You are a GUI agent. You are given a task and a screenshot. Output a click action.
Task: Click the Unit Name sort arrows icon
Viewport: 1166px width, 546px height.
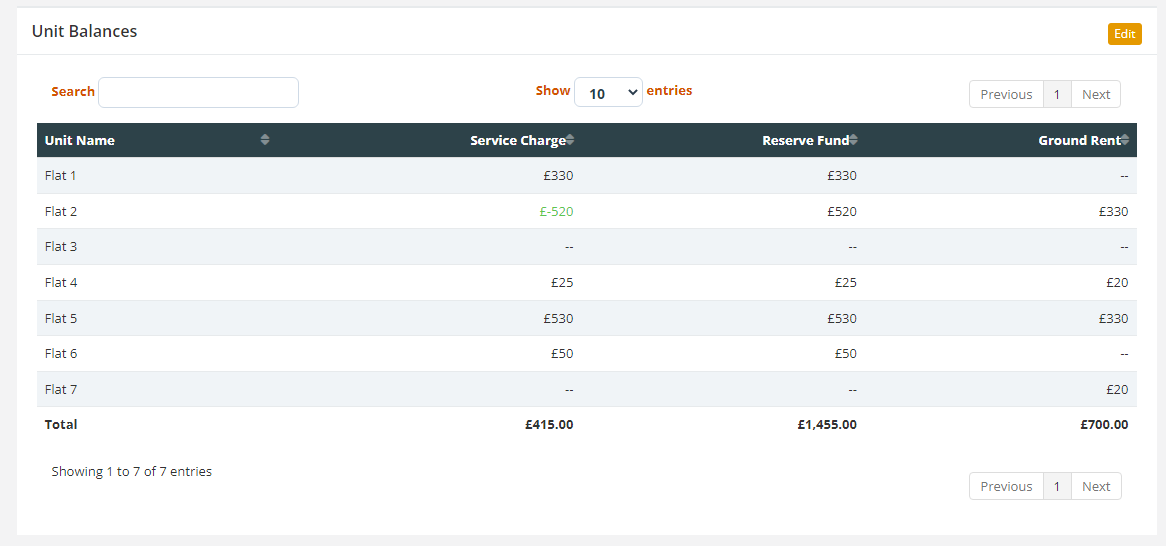pyautogui.click(x=265, y=140)
